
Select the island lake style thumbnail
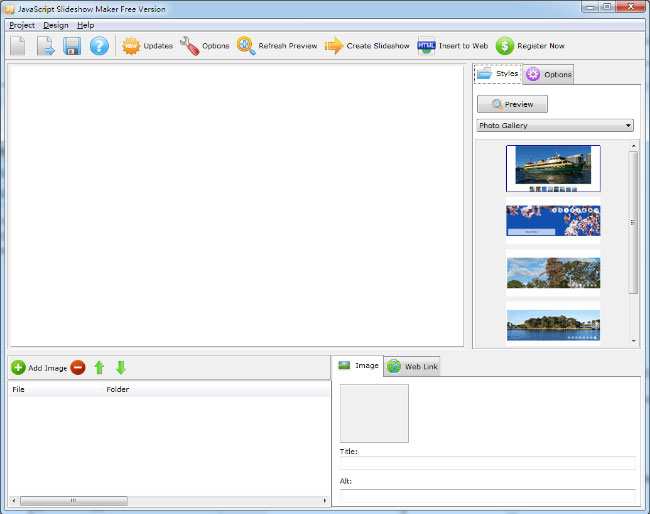(553, 325)
